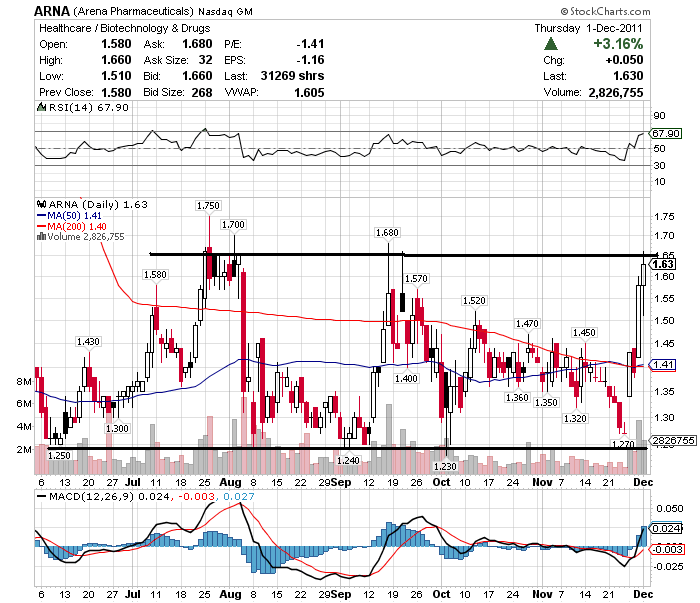700x603 pixels.
Task: Click the Thursday 1-Dec-2011 date
Action: tap(588, 28)
